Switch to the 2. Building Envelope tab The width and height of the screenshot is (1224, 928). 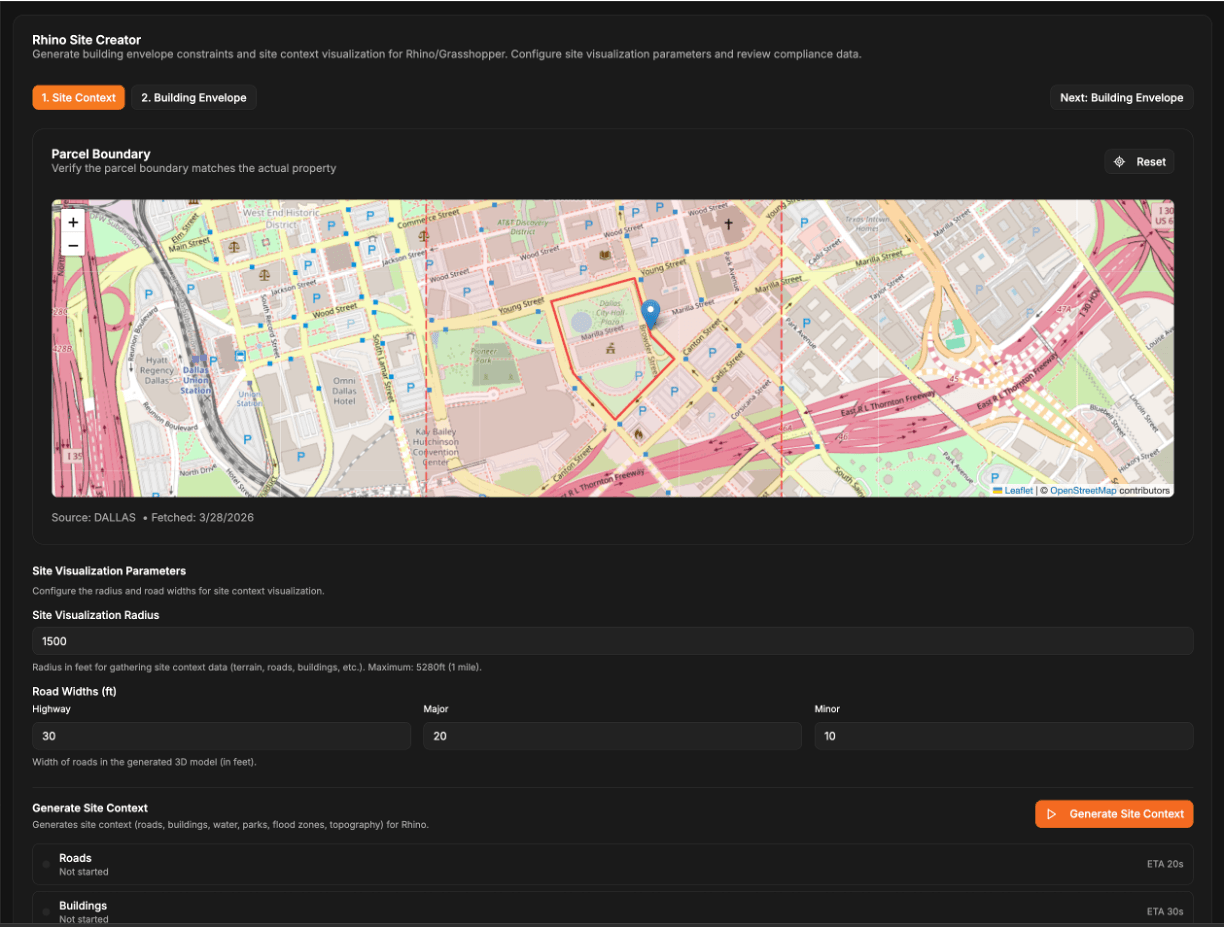pos(194,98)
